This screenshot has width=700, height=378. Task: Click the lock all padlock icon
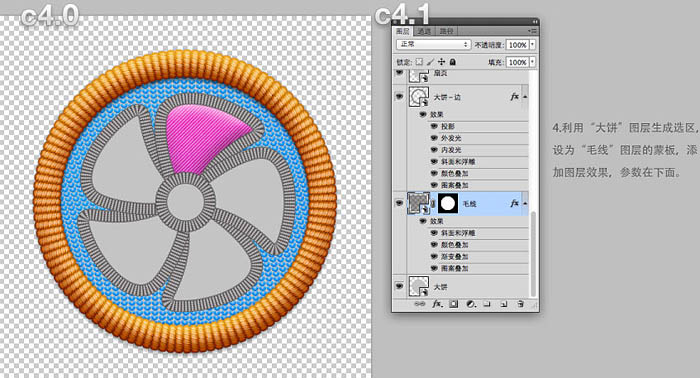452,62
